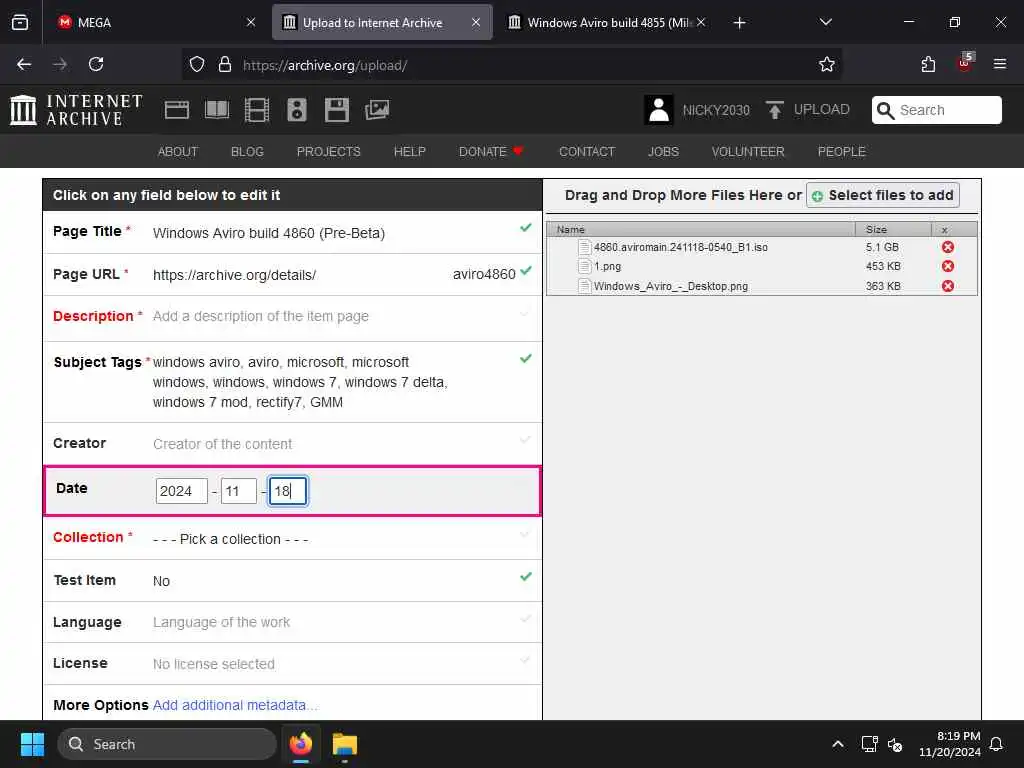The width and height of the screenshot is (1024, 768).
Task: Open Windows Start menu
Action: click(32, 744)
